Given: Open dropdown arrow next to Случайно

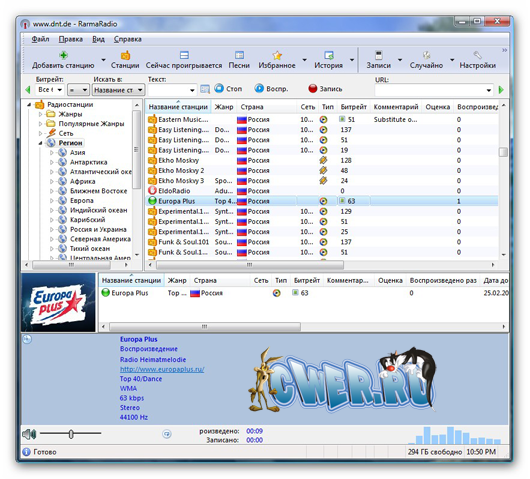Looking at the screenshot, I should [x=452, y=60].
